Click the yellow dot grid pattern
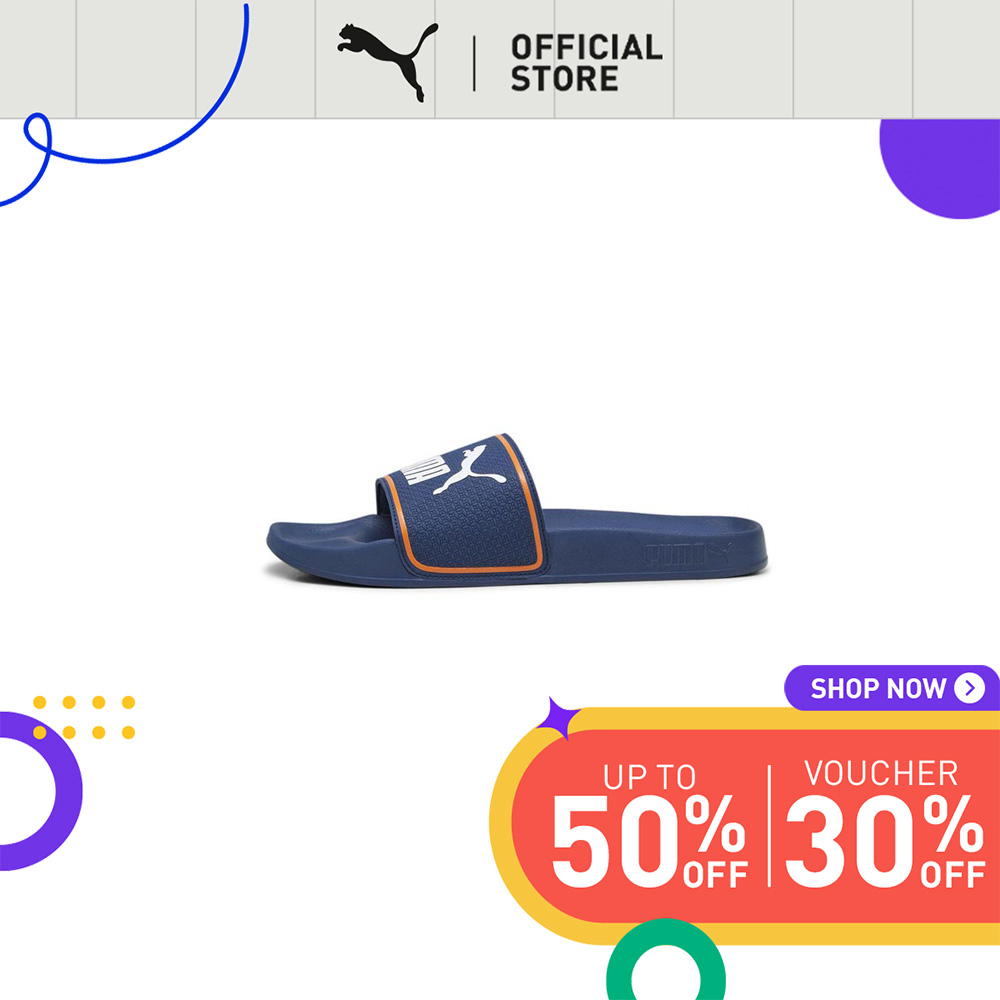This screenshot has height=1000, width=1000. coord(84,717)
